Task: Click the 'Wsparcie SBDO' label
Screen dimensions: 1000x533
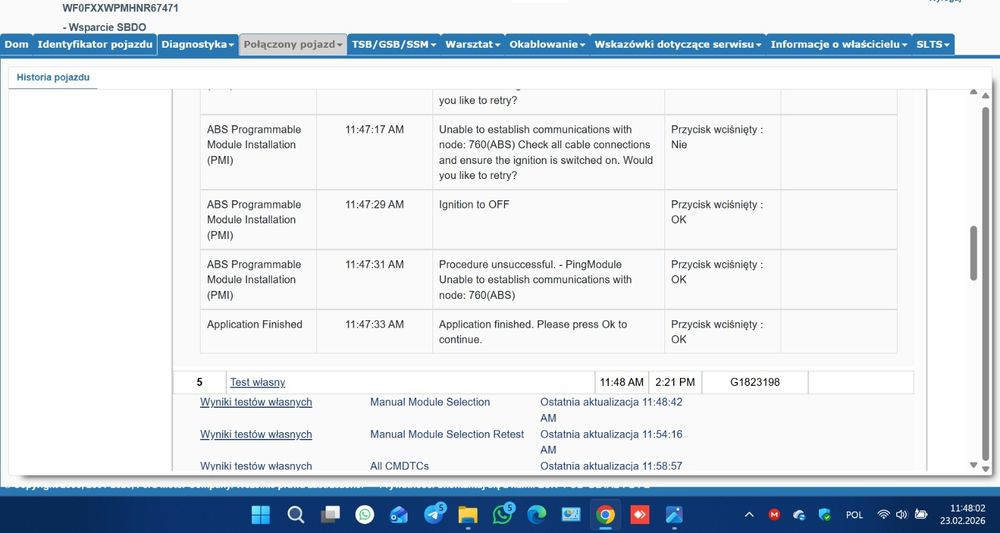Action: pyautogui.click(x=105, y=27)
